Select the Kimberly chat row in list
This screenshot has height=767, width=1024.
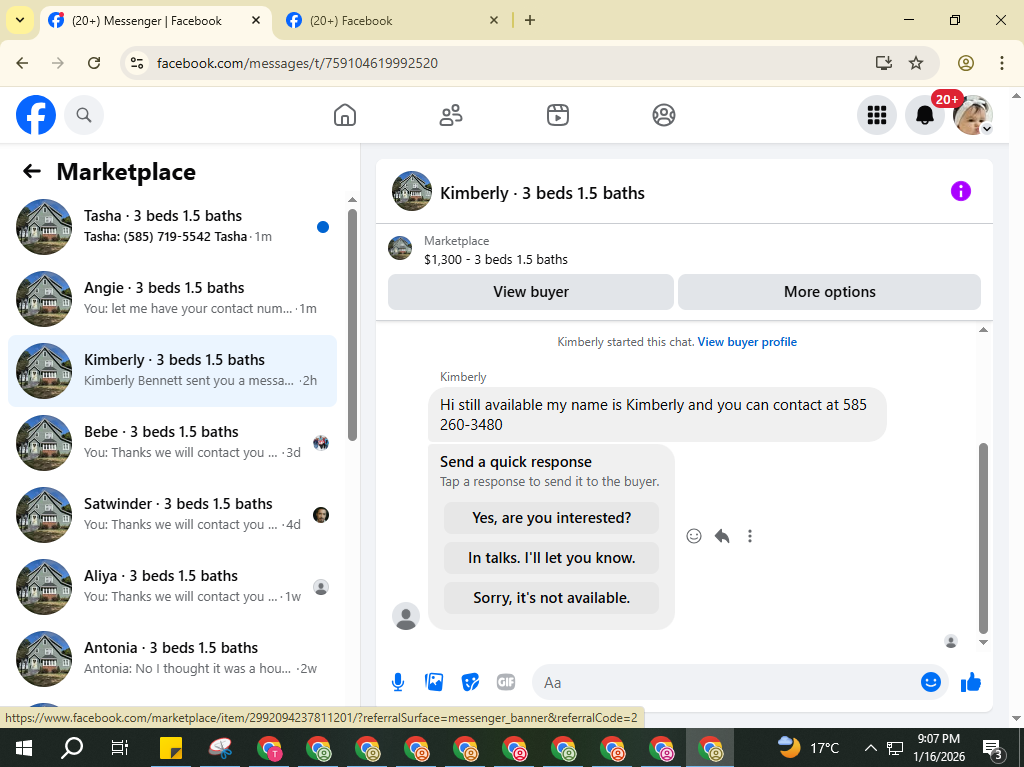[x=172, y=371]
